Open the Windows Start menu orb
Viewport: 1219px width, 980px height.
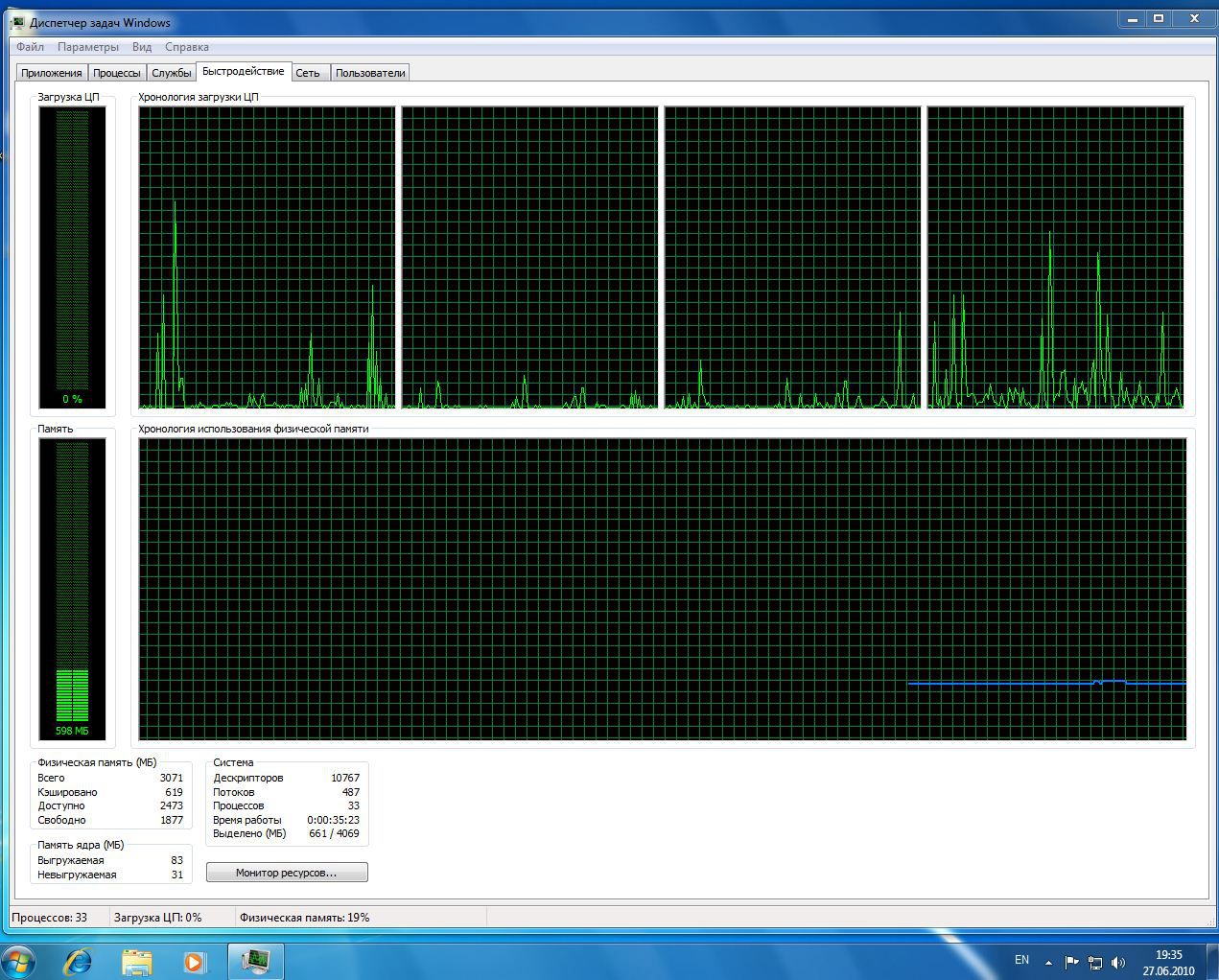18,960
